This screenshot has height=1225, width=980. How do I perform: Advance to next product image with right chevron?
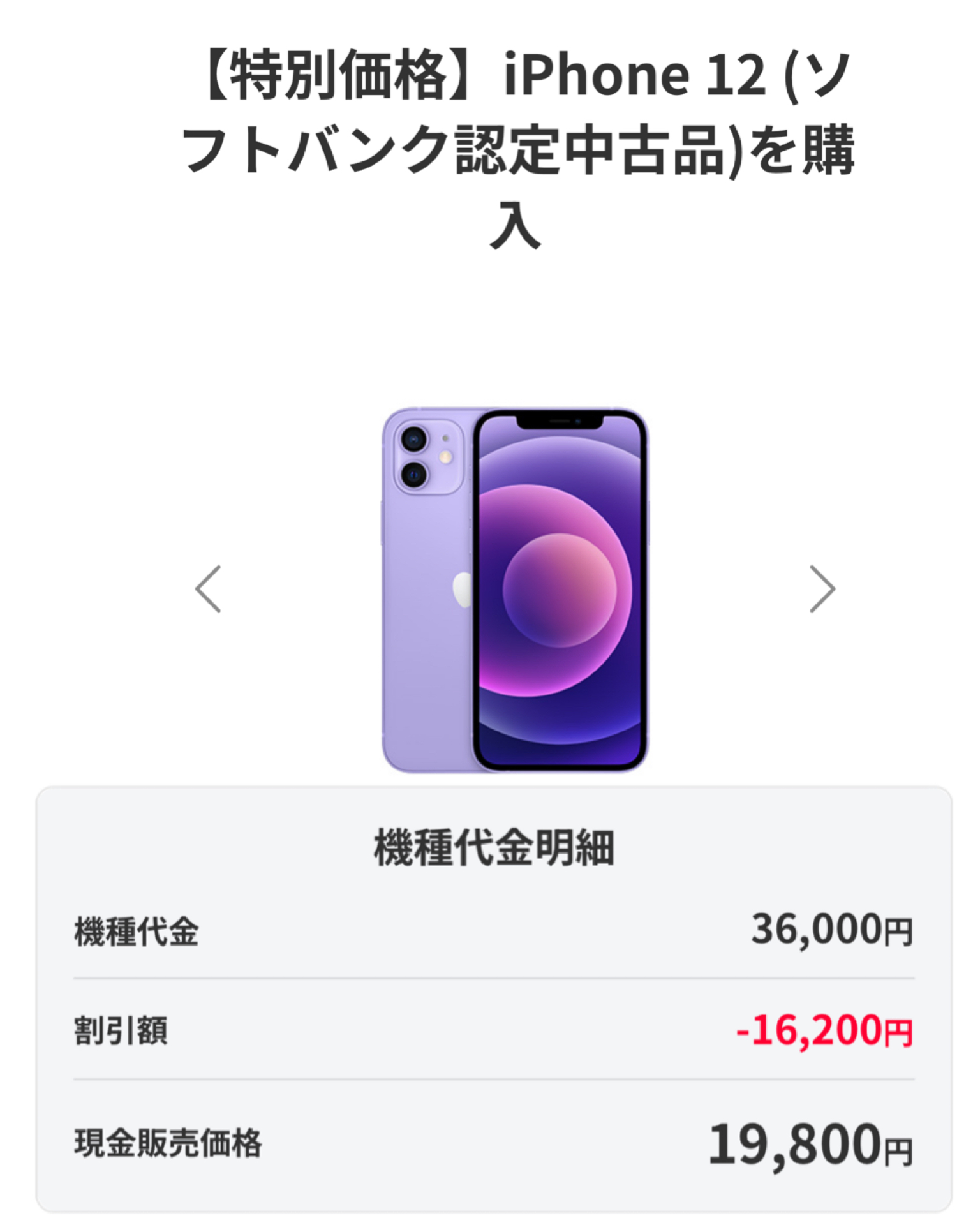tap(822, 588)
